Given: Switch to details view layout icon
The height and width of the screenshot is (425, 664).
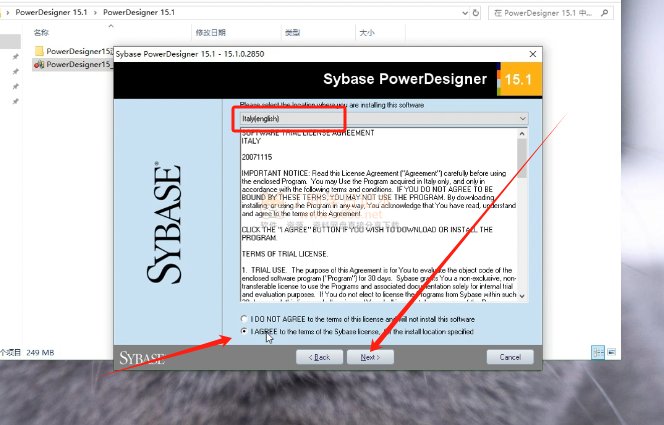Looking at the screenshot, I should (x=597, y=352).
